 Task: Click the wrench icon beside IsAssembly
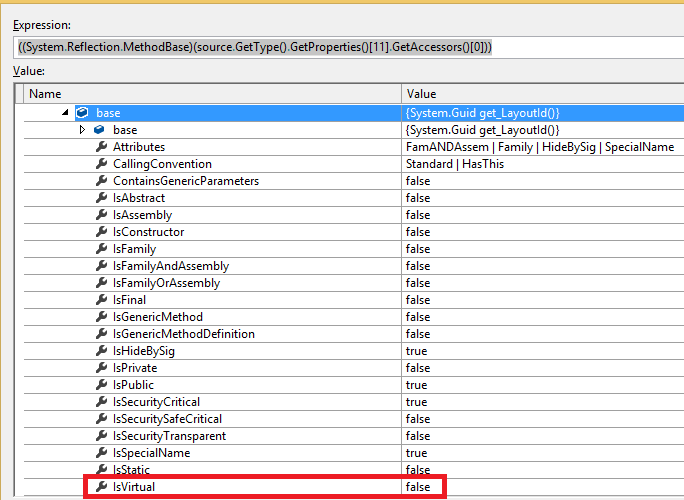(101, 215)
